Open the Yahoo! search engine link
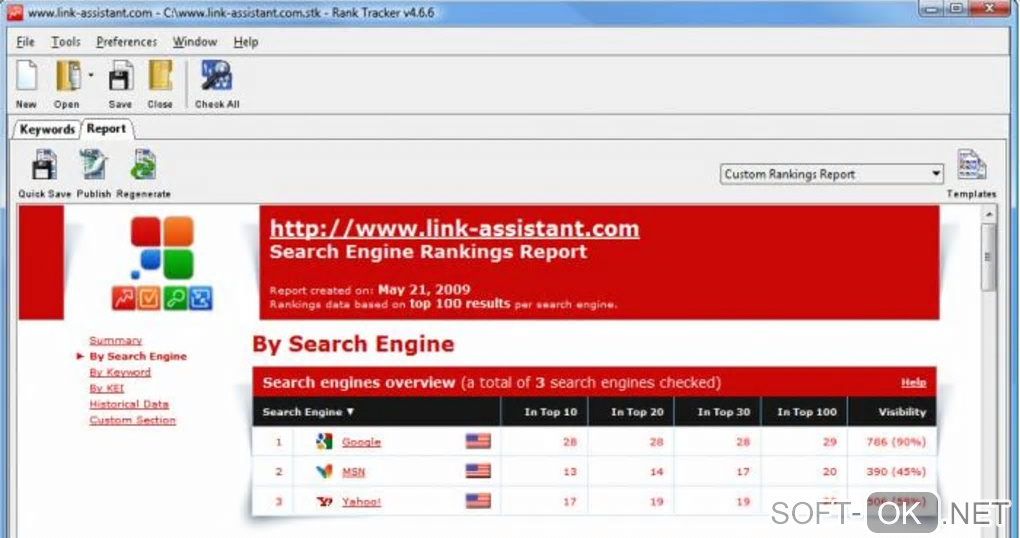This screenshot has width=1020, height=538. click(361, 502)
